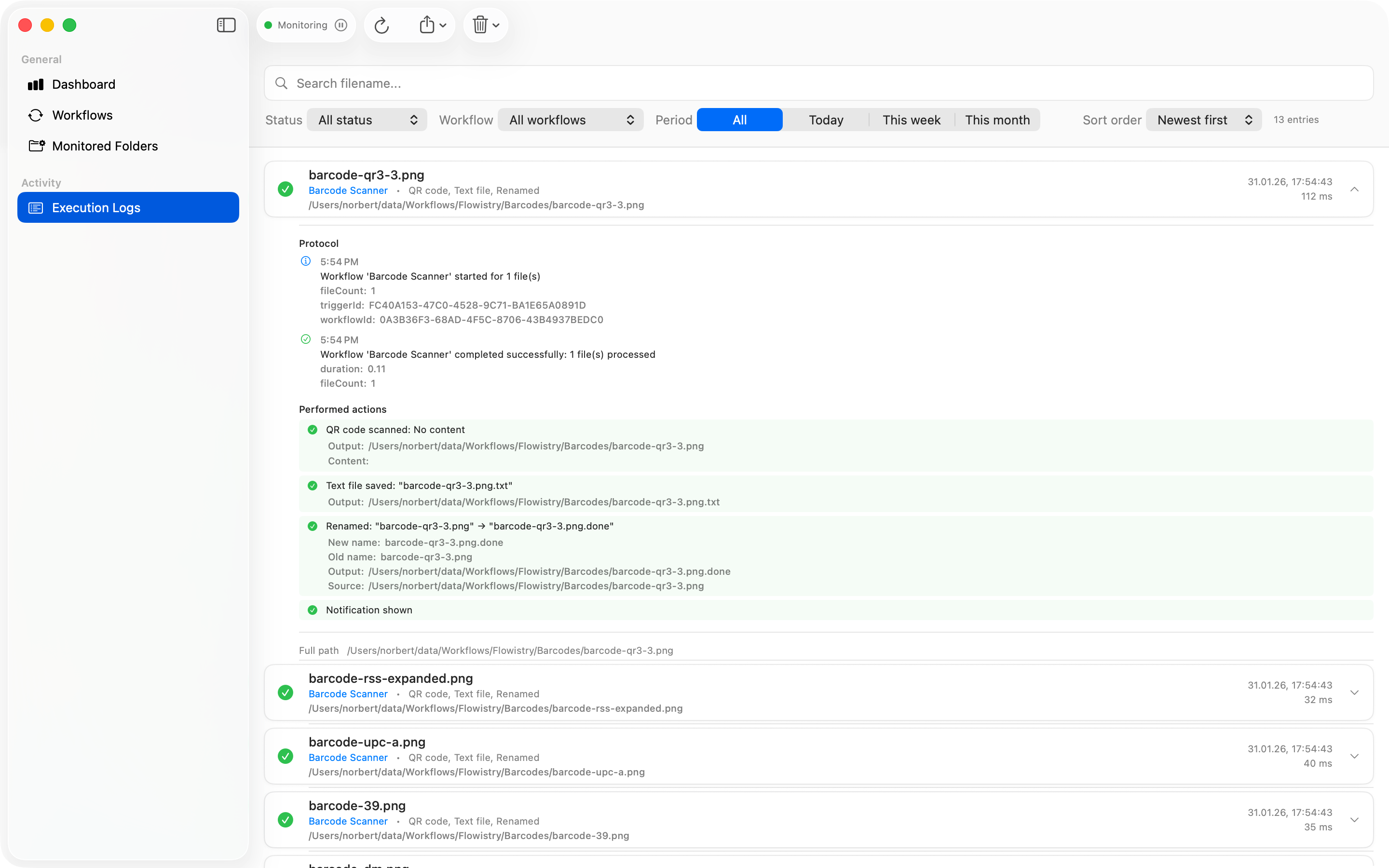Click the Workflows cycle icon

tap(36, 115)
